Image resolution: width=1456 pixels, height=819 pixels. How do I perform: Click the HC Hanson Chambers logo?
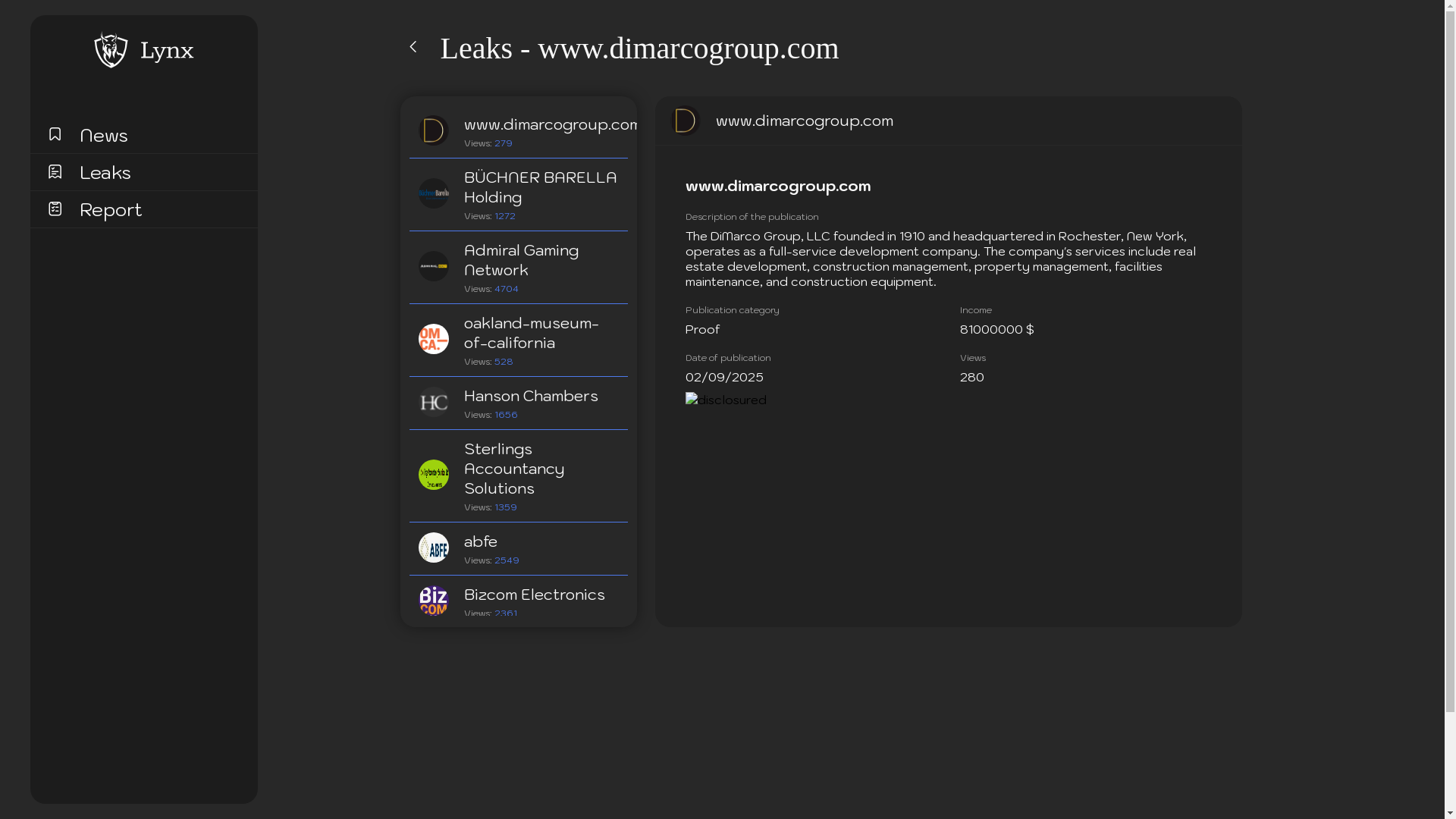434,402
